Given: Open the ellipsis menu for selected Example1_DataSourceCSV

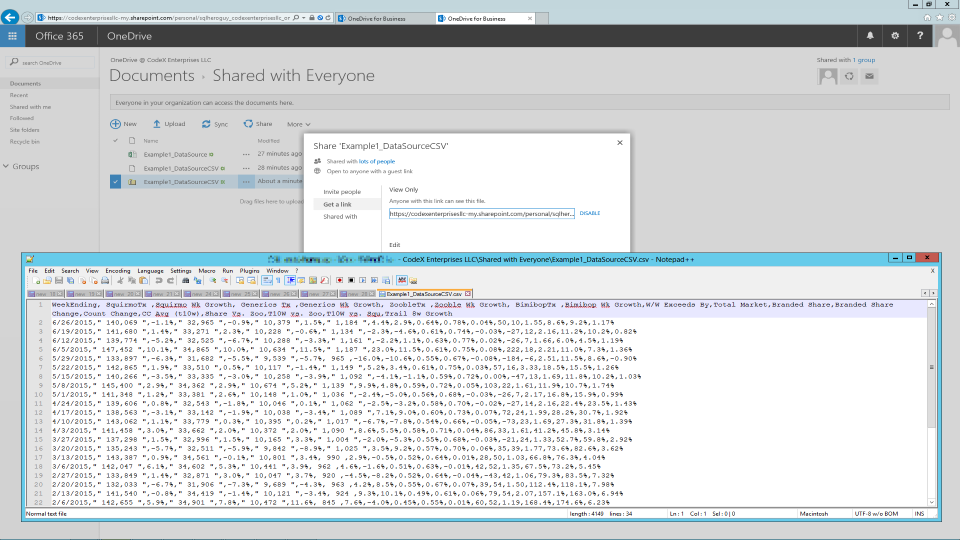Looking at the screenshot, I should [x=246, y=182].
